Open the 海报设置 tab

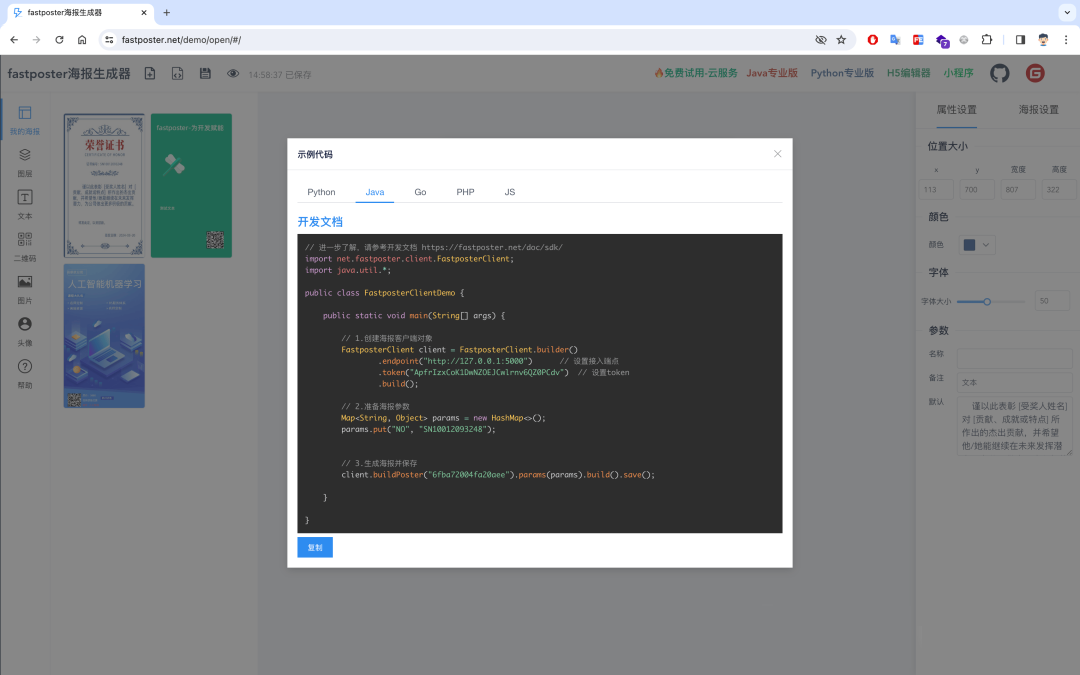pyautogui.click(x=1038, y=110)
